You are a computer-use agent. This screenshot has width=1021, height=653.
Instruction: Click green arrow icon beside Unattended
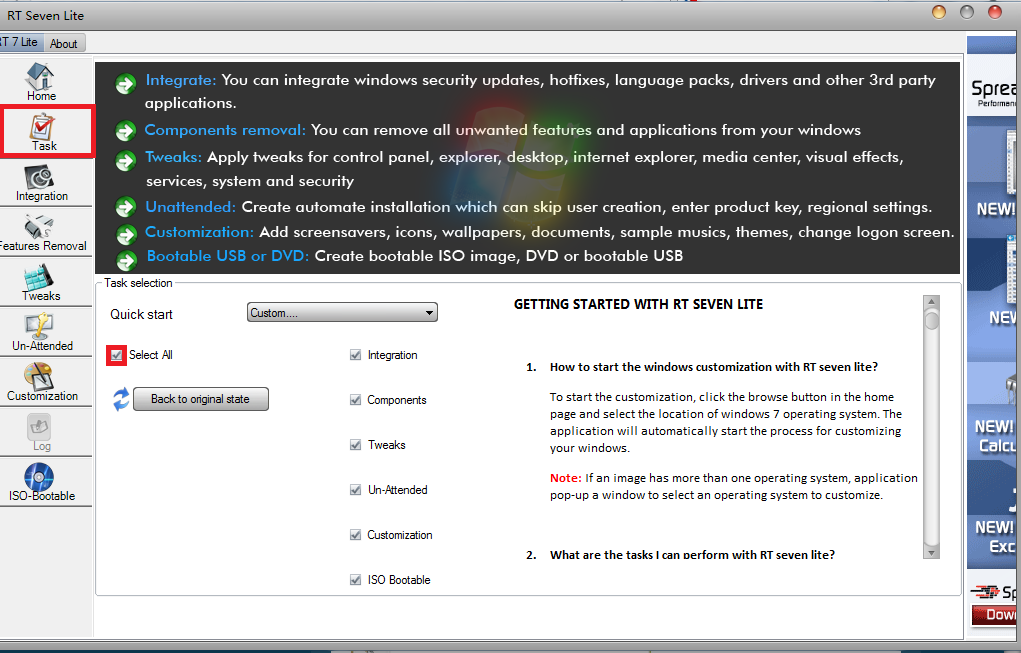tap(126, 208)
